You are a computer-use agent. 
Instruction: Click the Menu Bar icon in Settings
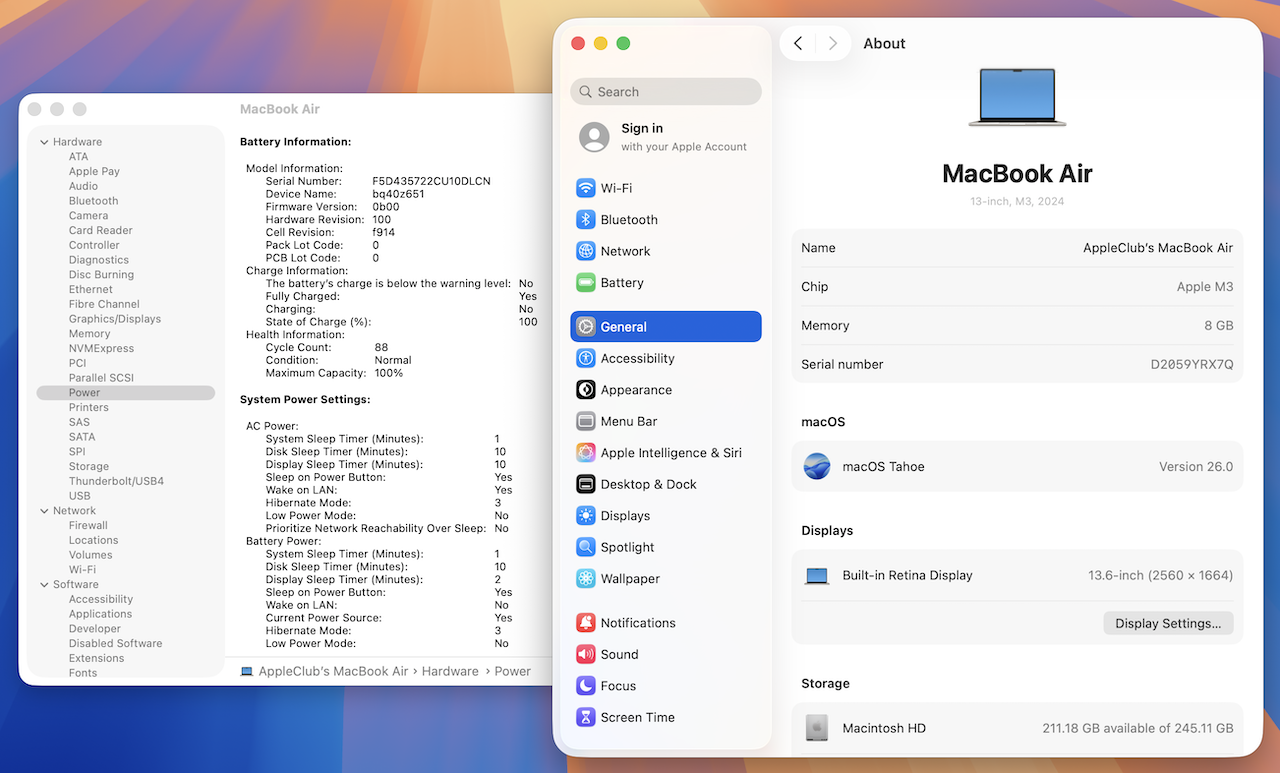coord(586,421)
